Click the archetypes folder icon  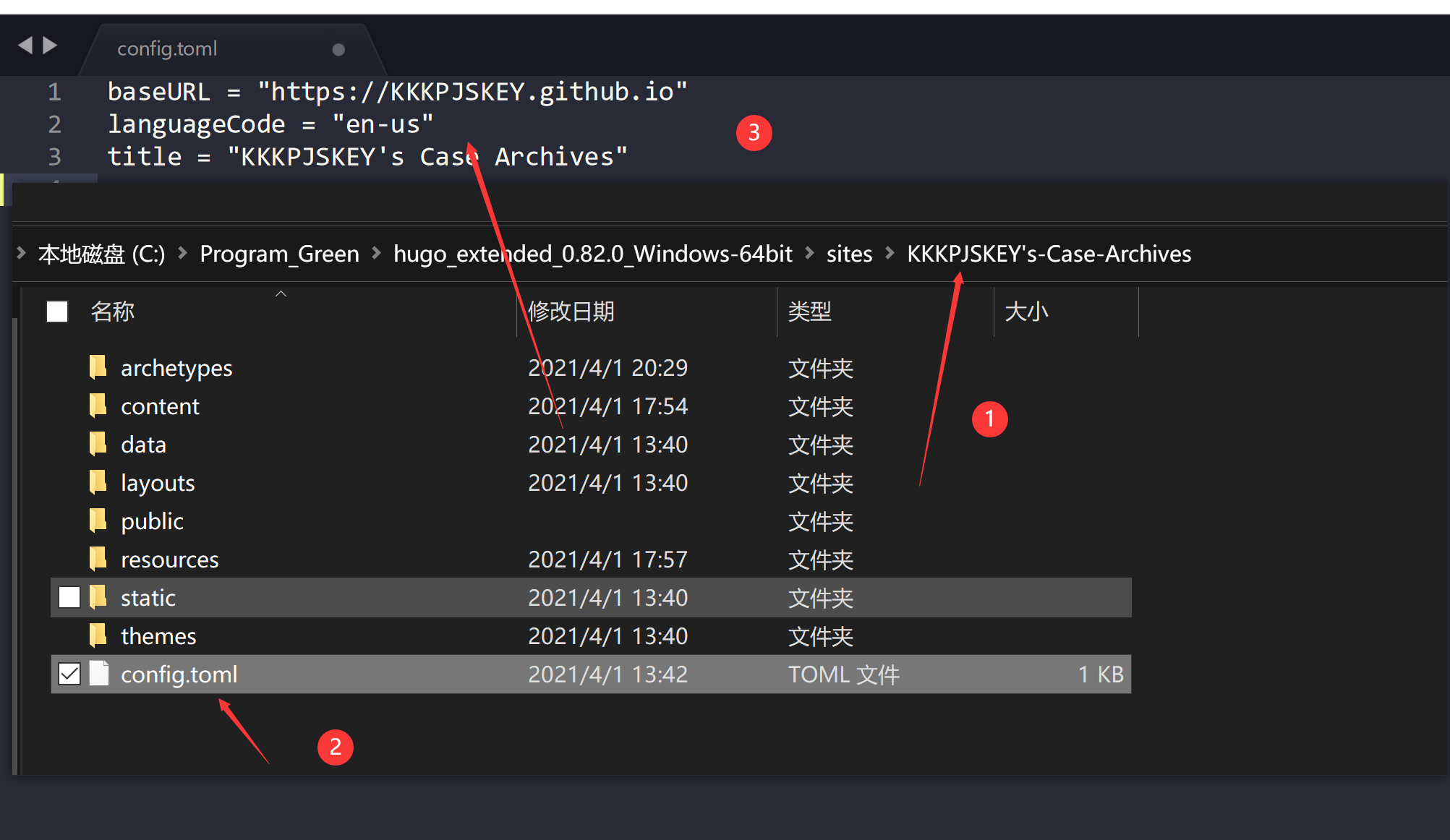point(98,367)
